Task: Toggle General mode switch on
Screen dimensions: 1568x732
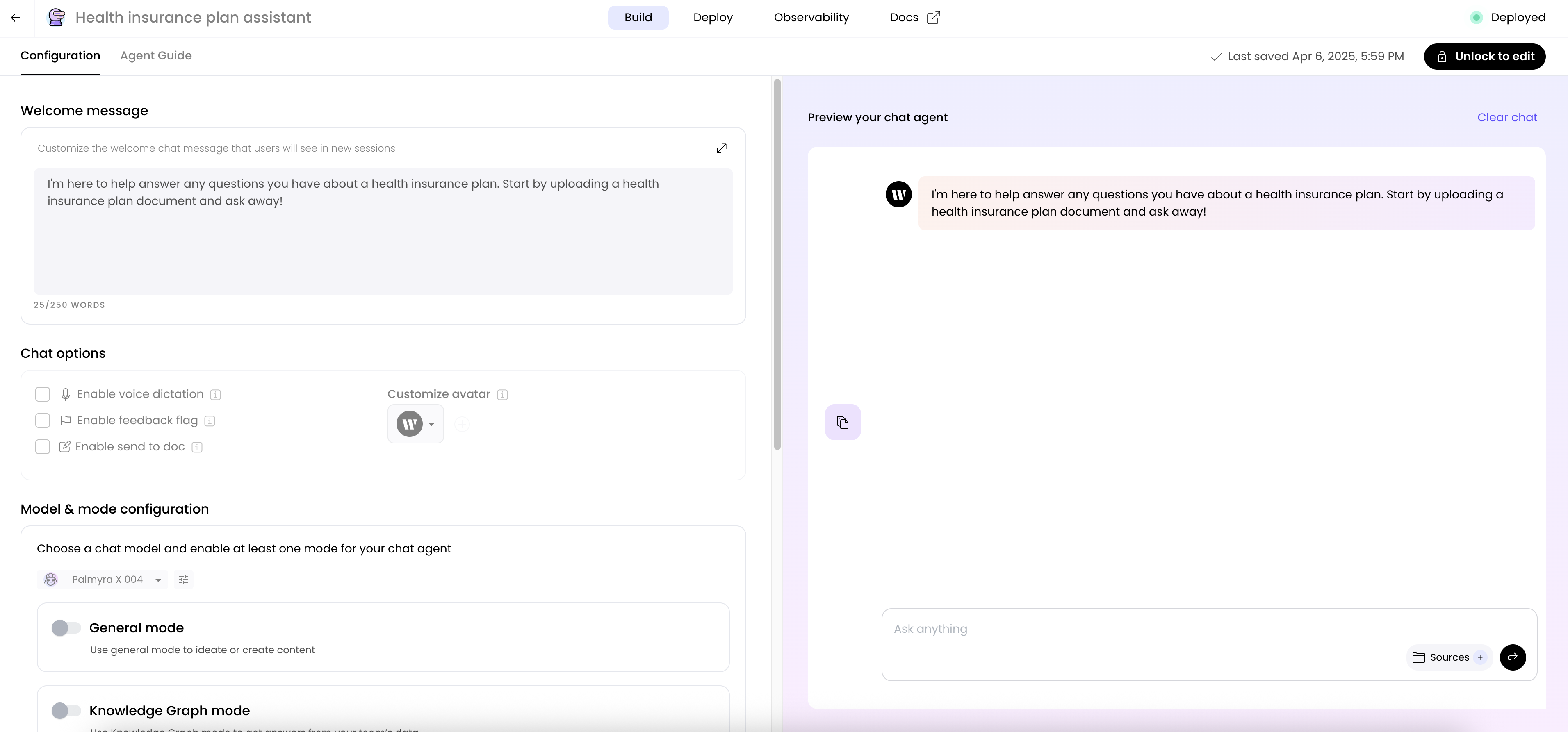Action: pyautogui.click(x=66, y=628)
